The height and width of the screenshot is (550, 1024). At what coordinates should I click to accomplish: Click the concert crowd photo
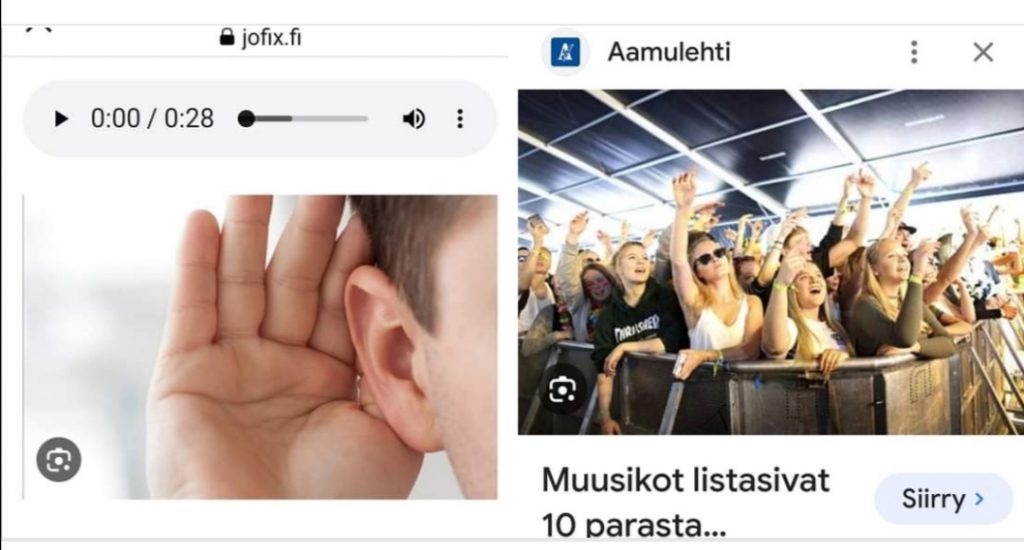click(x=771, y=262)
